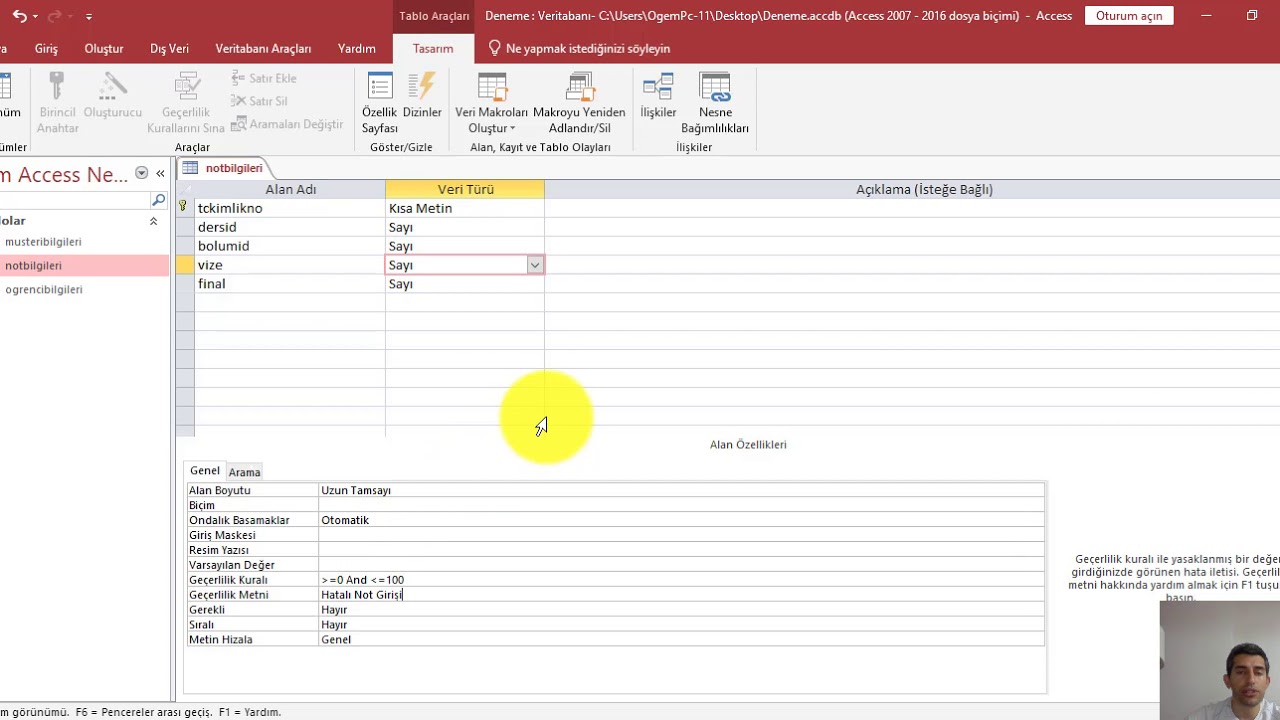The image size is (1280, 720).
Task: Switch to the Oluştur ribbon tab
Action: point(104,48)
